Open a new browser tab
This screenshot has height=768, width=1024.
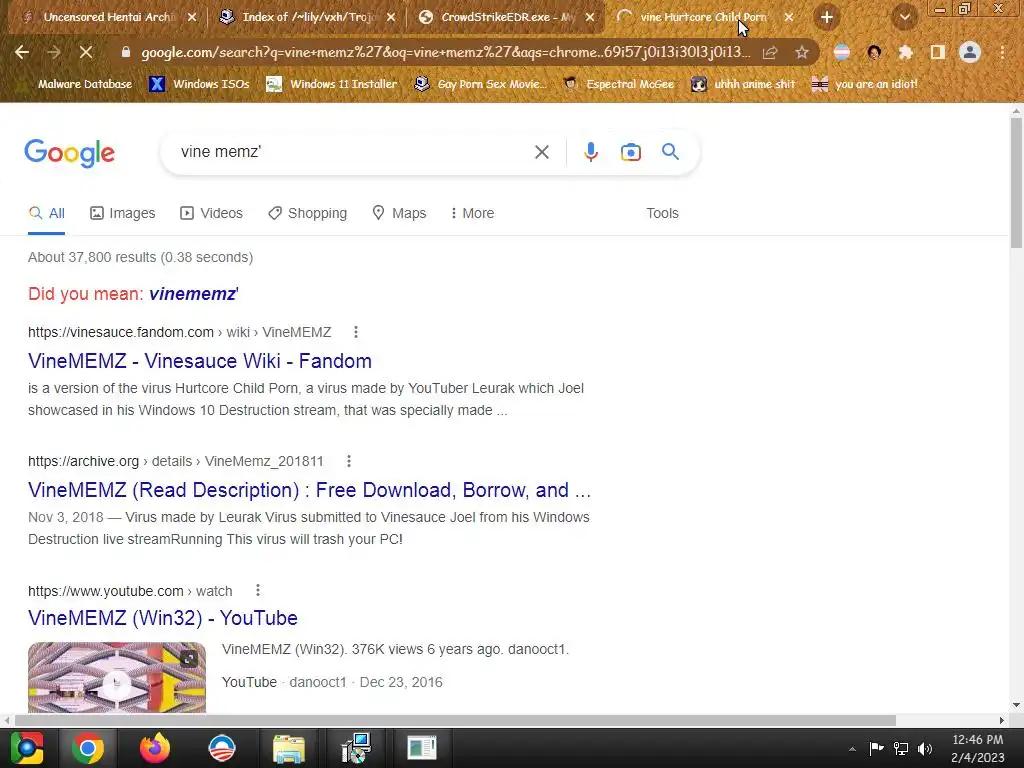tap(827, 17)
